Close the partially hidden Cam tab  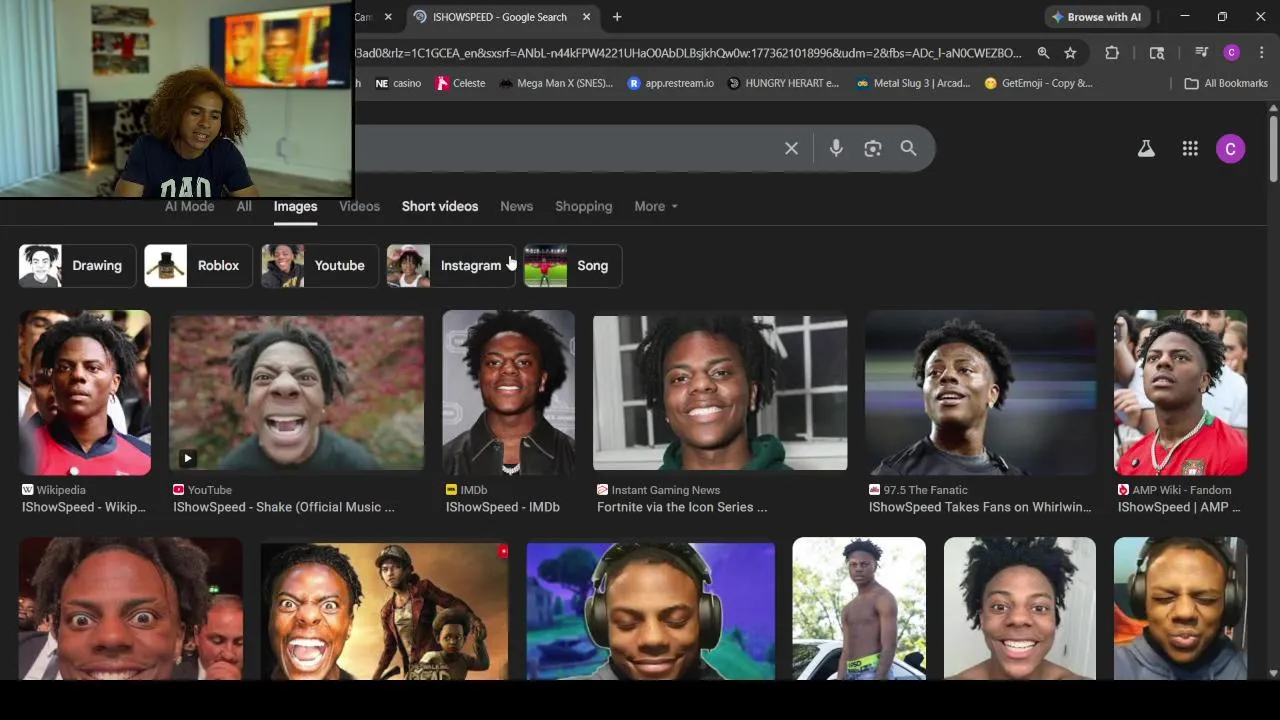(x=388, y=17)
